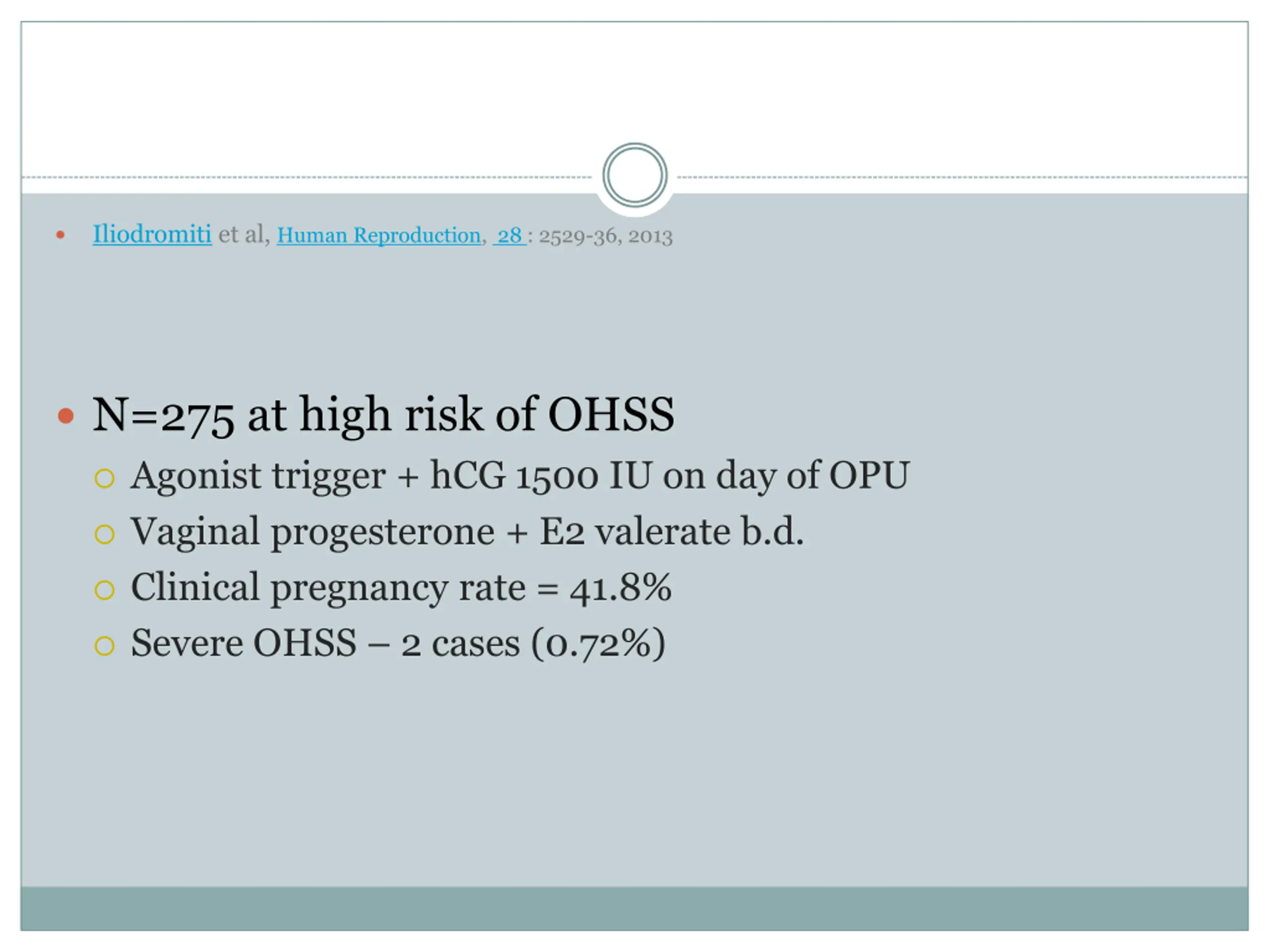Click the dark teal footer band

click(635, 908)
